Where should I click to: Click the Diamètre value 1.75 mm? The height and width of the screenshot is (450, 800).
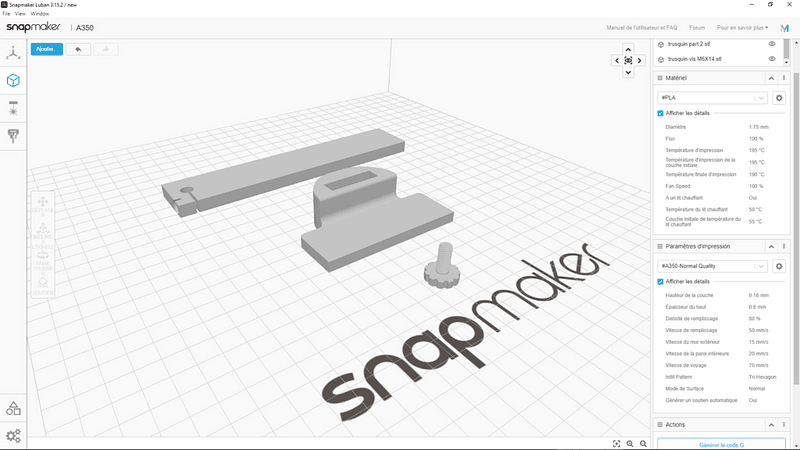(x=759, y=127)
